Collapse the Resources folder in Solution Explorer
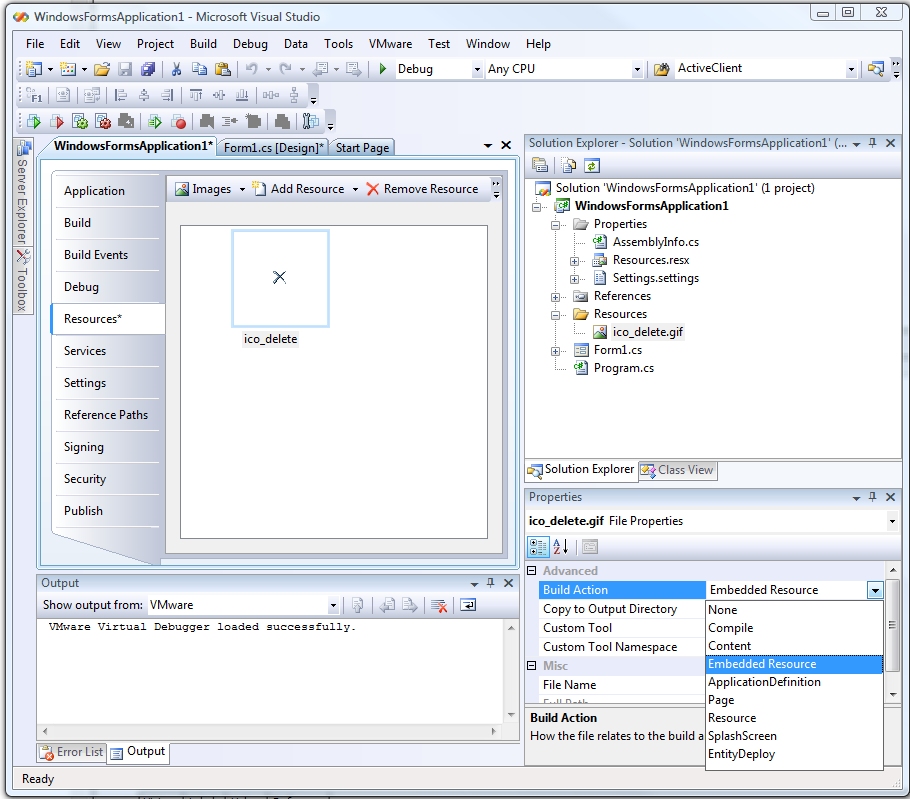The image size is (910, 799). pyautogui.click(x=555, y=313)
